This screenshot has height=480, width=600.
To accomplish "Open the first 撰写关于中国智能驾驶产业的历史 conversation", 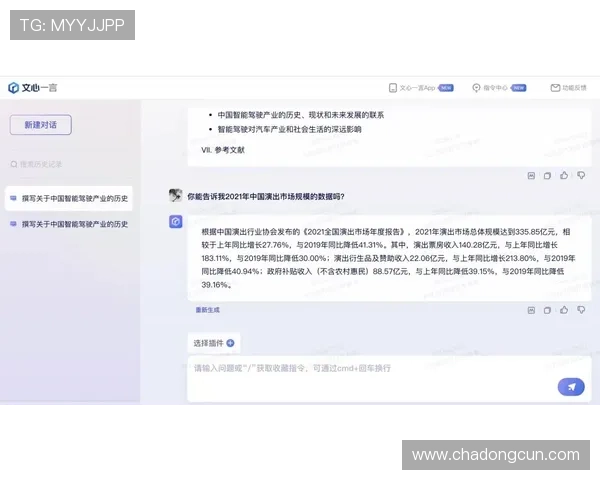I will pyautogui.click(x=68, y=198).
